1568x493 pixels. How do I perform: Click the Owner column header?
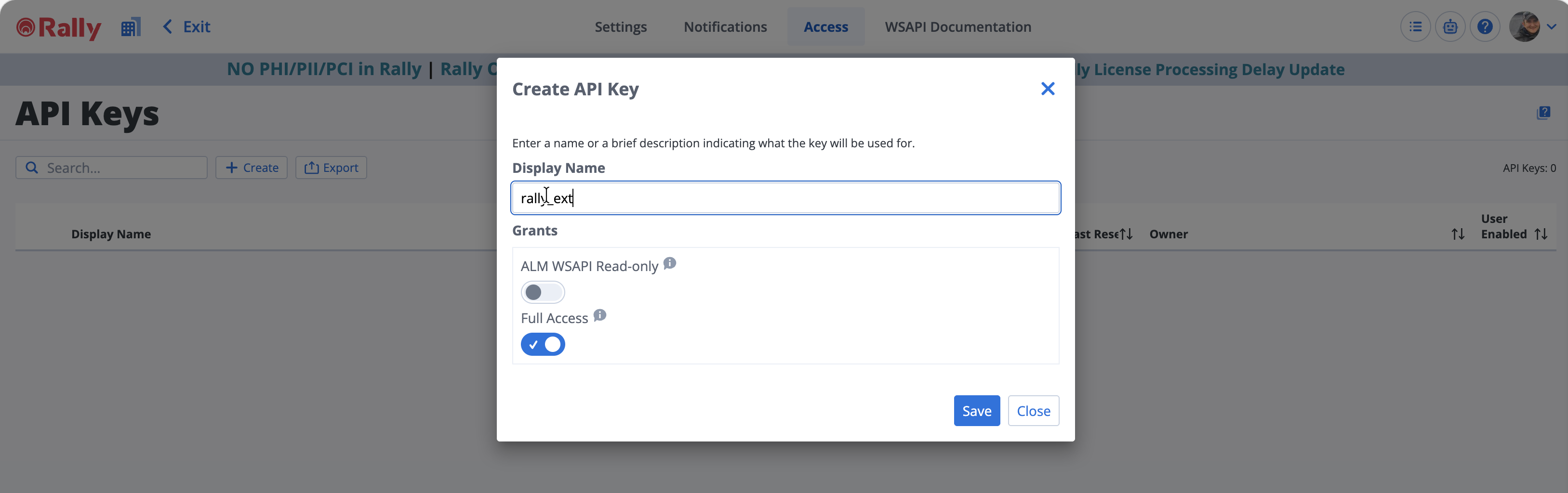pos(1168,234)
